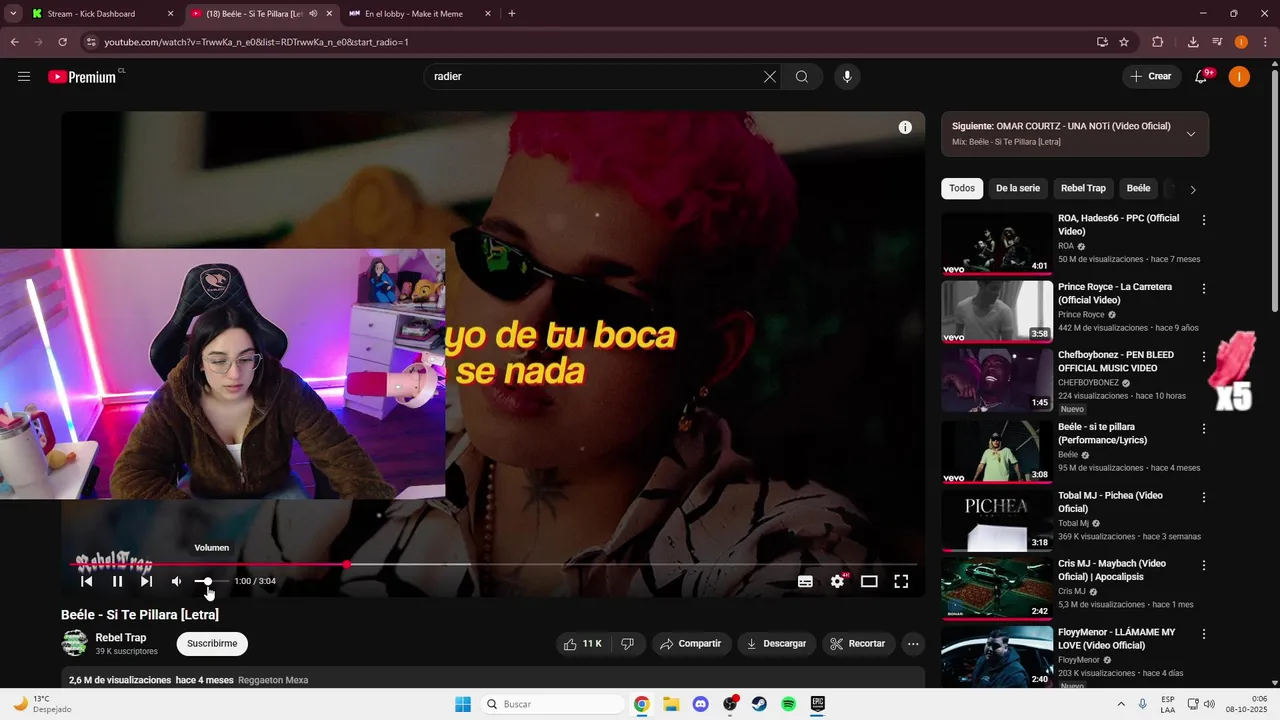Image resolution: width=1280 pixels, height=720 pixels.
Task: Show more filter chips with arrow
Action: tap(1192, 189)
